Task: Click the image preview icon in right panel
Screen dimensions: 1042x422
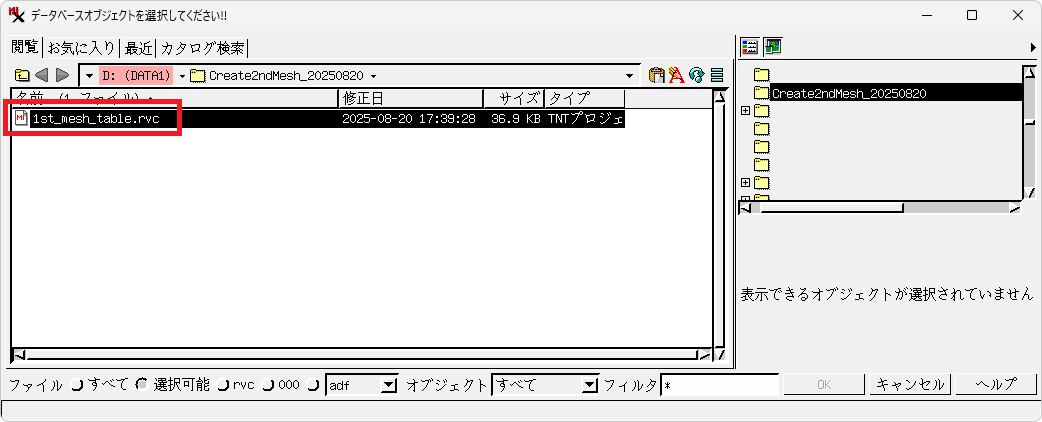Action: click(773, 46)
